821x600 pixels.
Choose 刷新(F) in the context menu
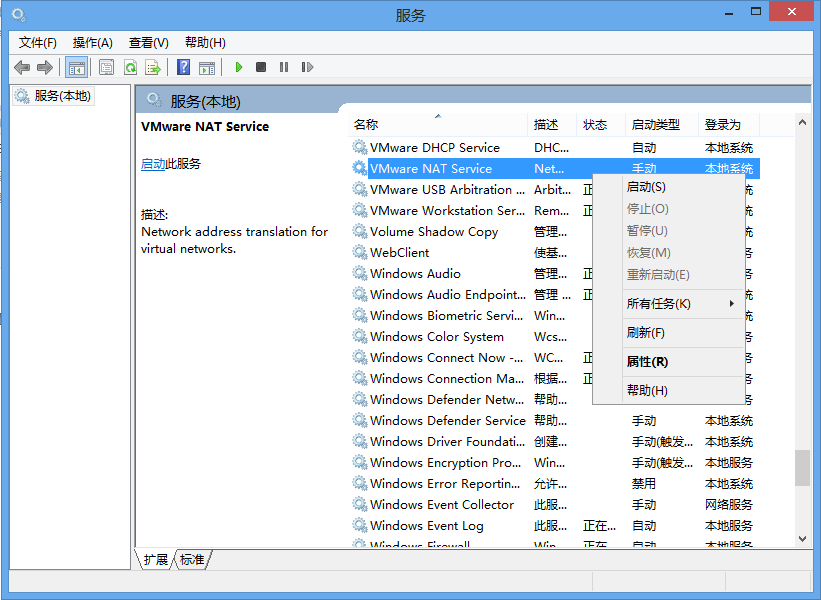click(668, 333)
